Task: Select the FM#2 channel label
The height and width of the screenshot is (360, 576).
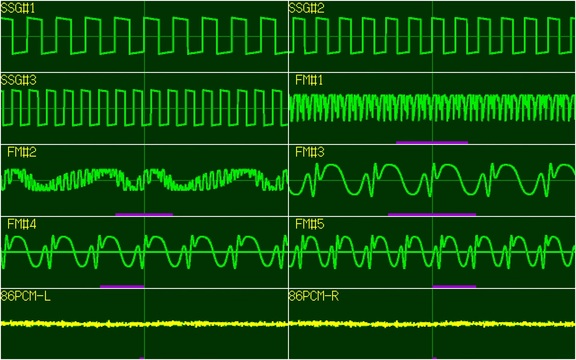Action: coord(22,152)
